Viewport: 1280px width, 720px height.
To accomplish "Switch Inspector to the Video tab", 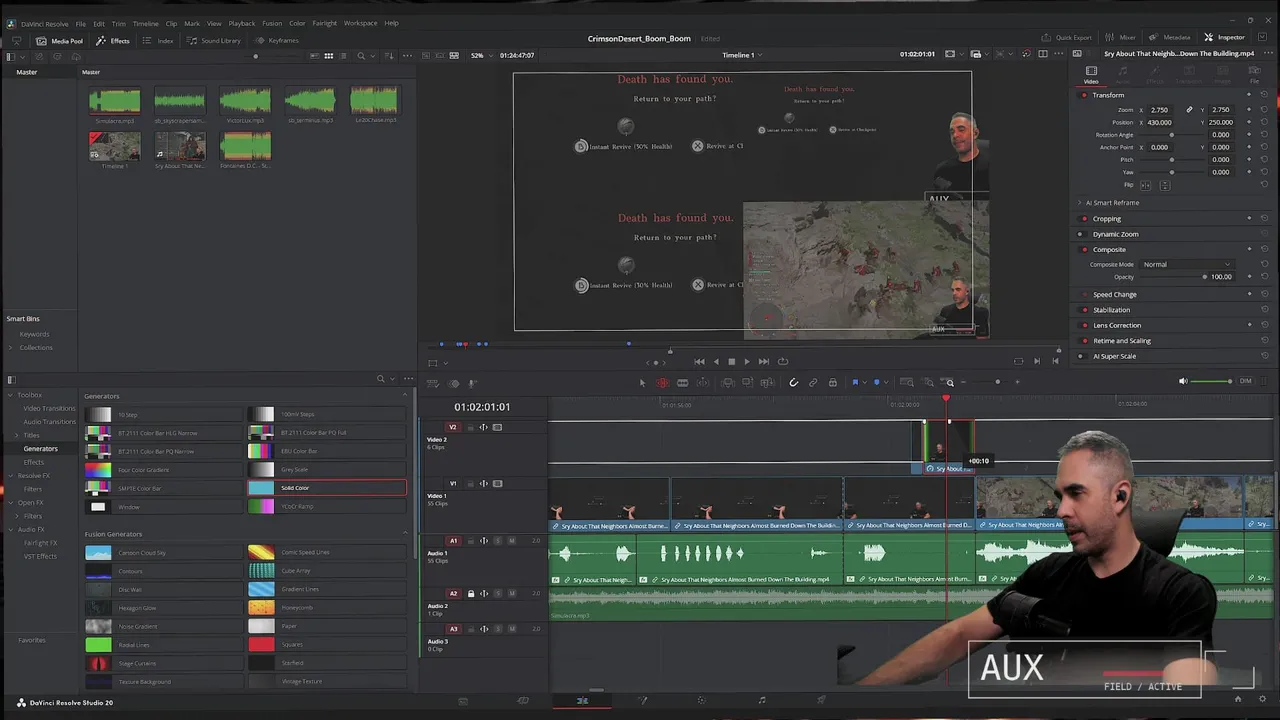I will pyautogui.click(x=1091, y=74).
